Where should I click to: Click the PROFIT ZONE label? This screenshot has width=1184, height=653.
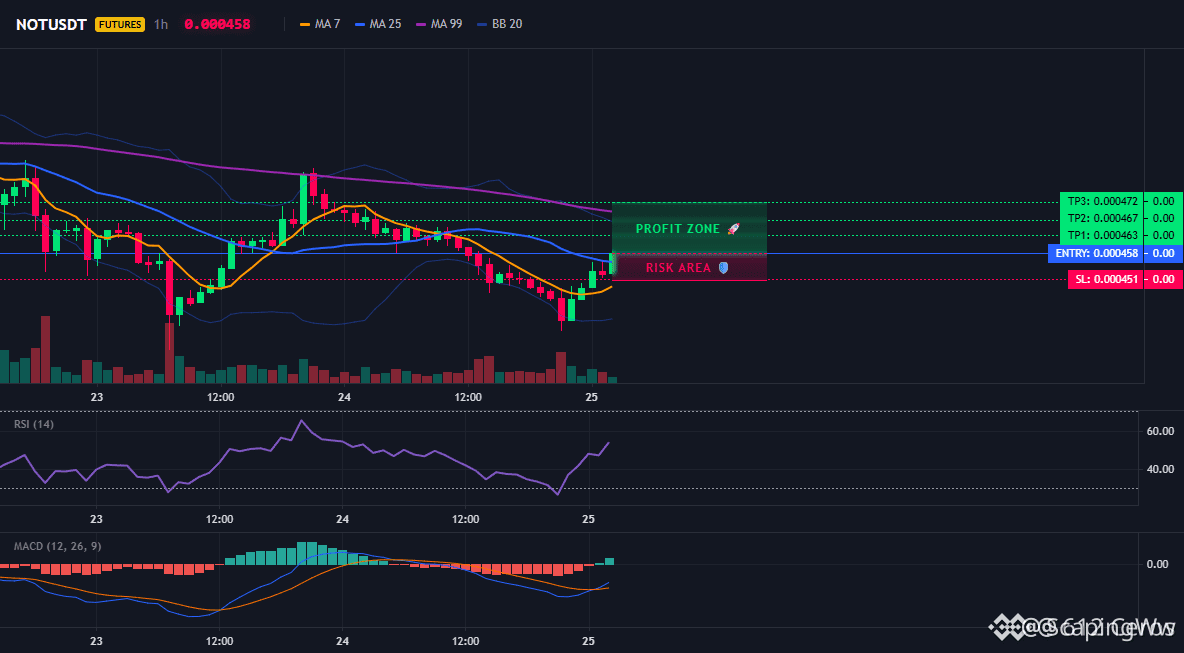coord(678,229)
